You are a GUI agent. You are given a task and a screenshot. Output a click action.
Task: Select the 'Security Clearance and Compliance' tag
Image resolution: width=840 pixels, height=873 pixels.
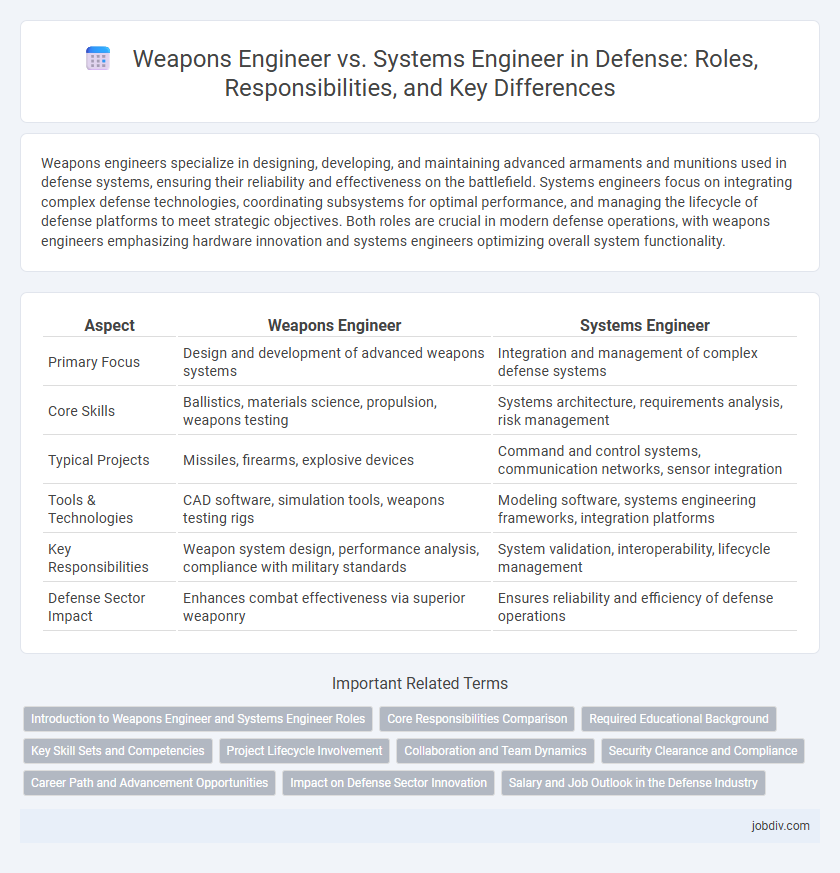703,751
